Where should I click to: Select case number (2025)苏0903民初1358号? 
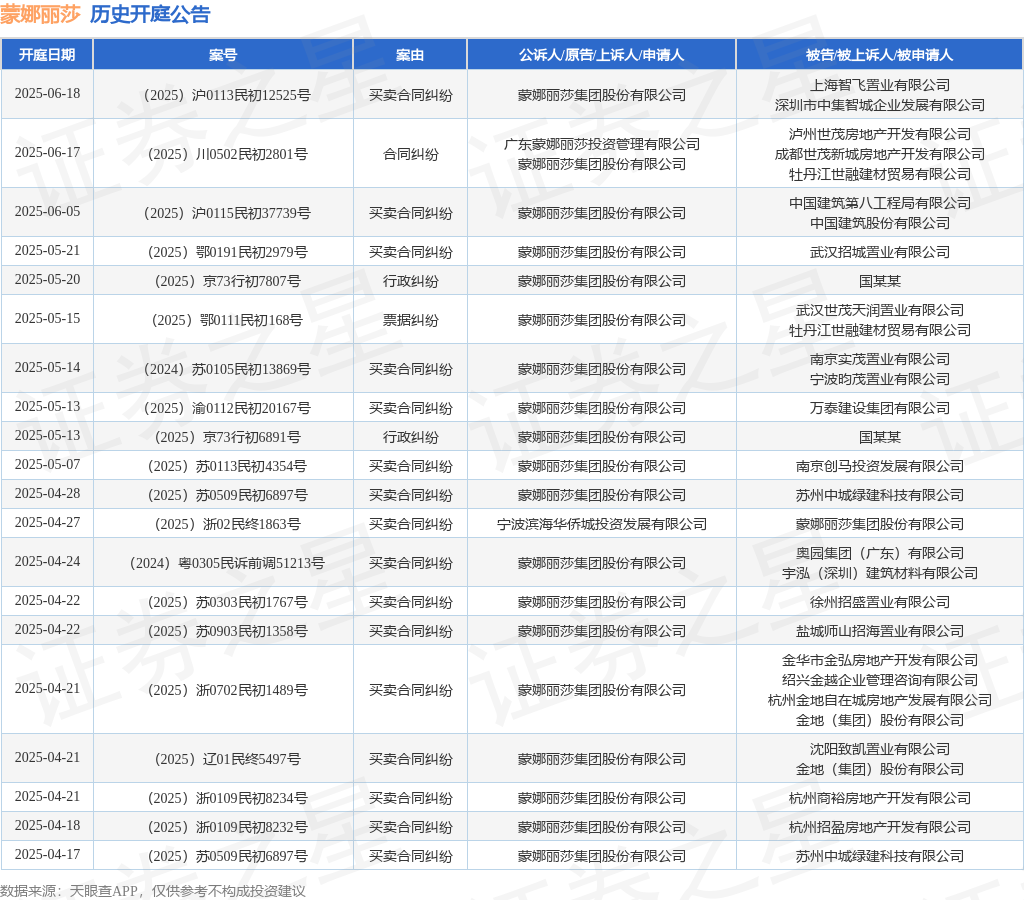[x=227, y=631]
